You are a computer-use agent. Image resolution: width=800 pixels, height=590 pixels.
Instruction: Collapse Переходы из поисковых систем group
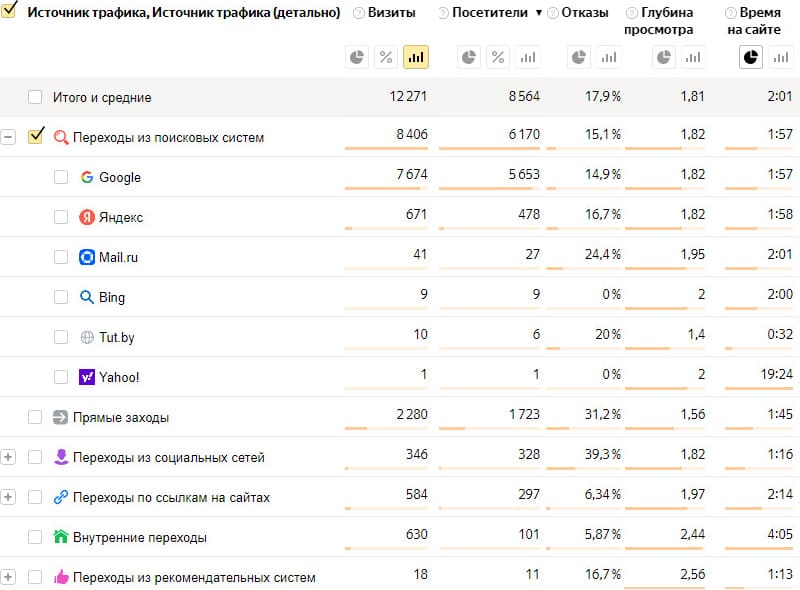point(8,137)
